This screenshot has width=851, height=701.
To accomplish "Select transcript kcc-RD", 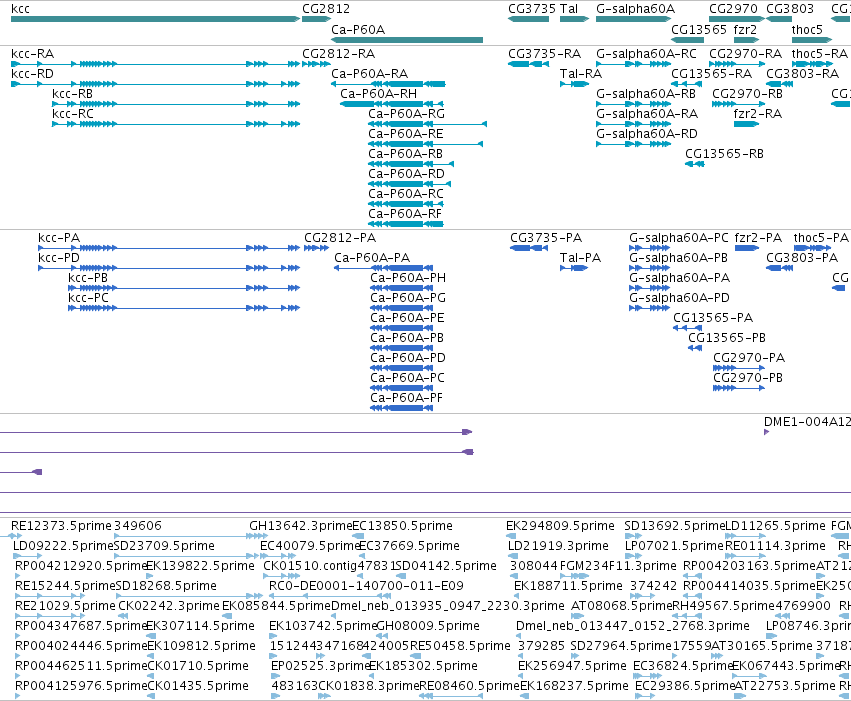I will coord(33,74).
